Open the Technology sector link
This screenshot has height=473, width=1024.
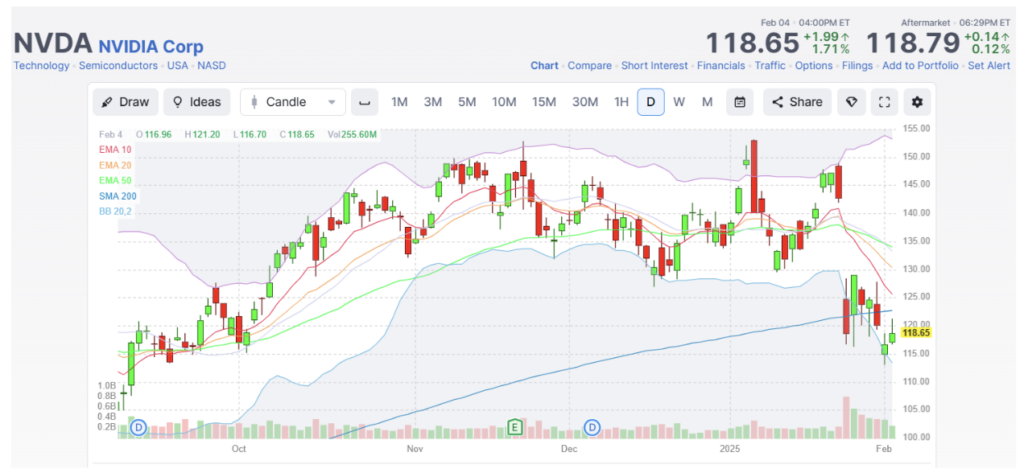(x=41, y=65)
